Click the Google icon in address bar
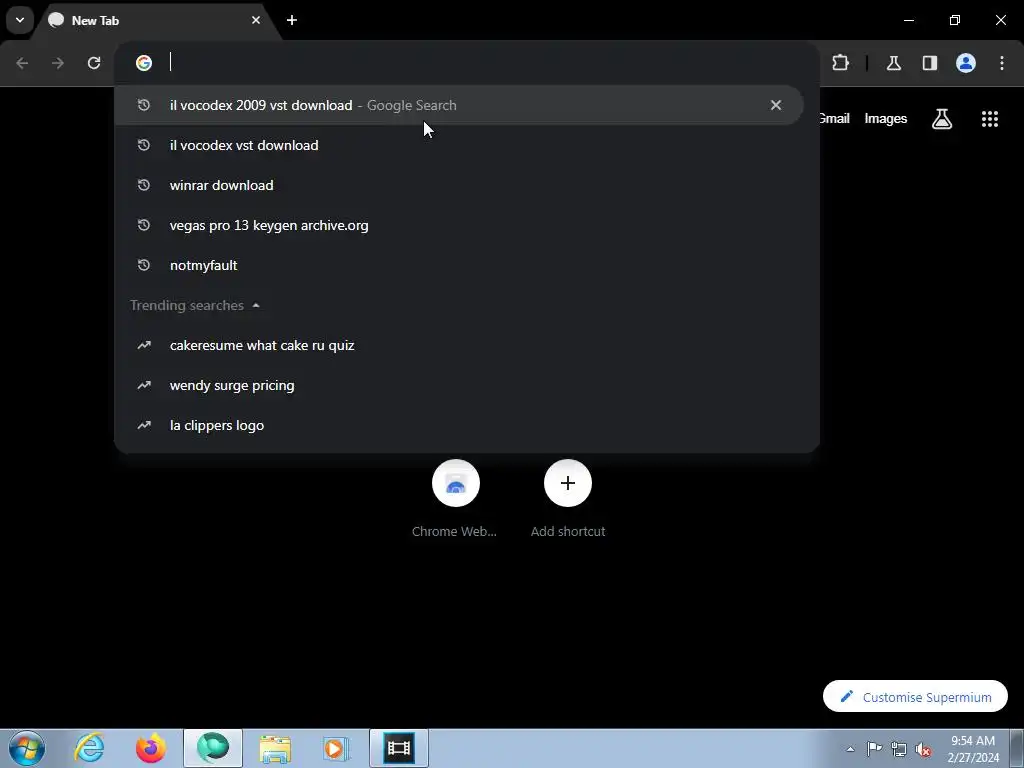The image size is (1024, 768). coord(144,63)
